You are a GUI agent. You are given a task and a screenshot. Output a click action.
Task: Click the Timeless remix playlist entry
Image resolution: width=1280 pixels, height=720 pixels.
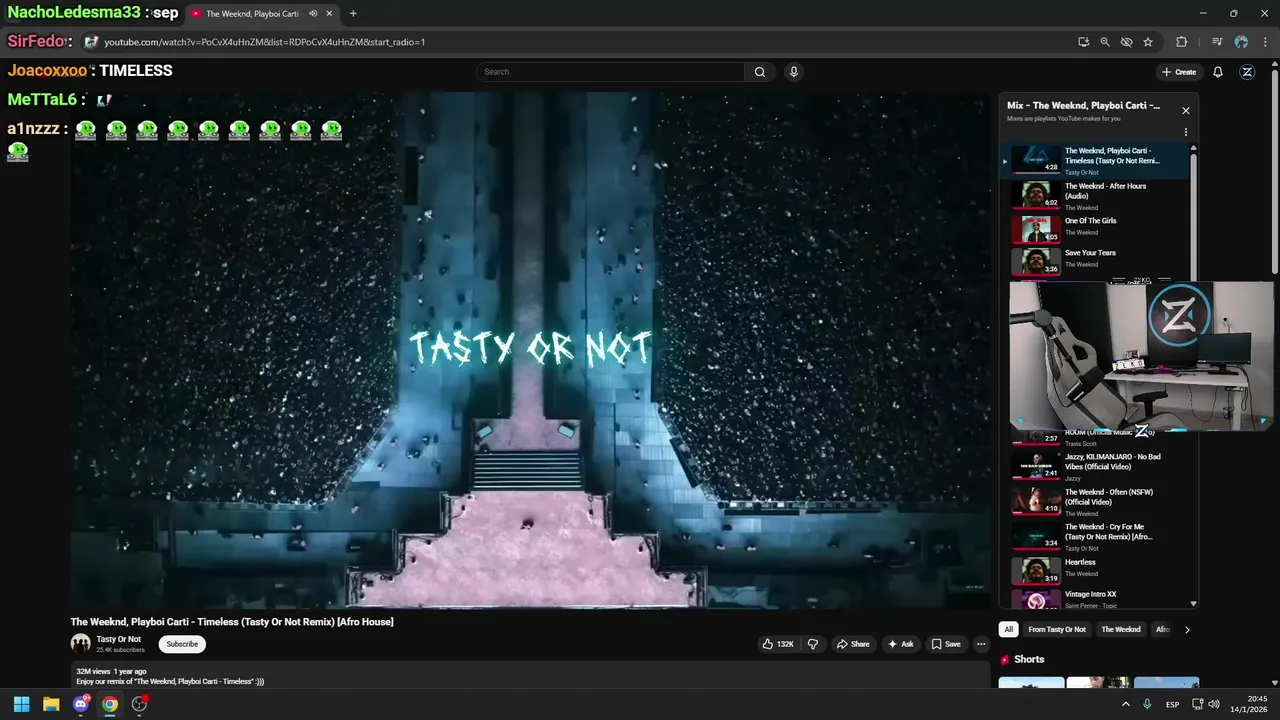tap(1094, 161)
